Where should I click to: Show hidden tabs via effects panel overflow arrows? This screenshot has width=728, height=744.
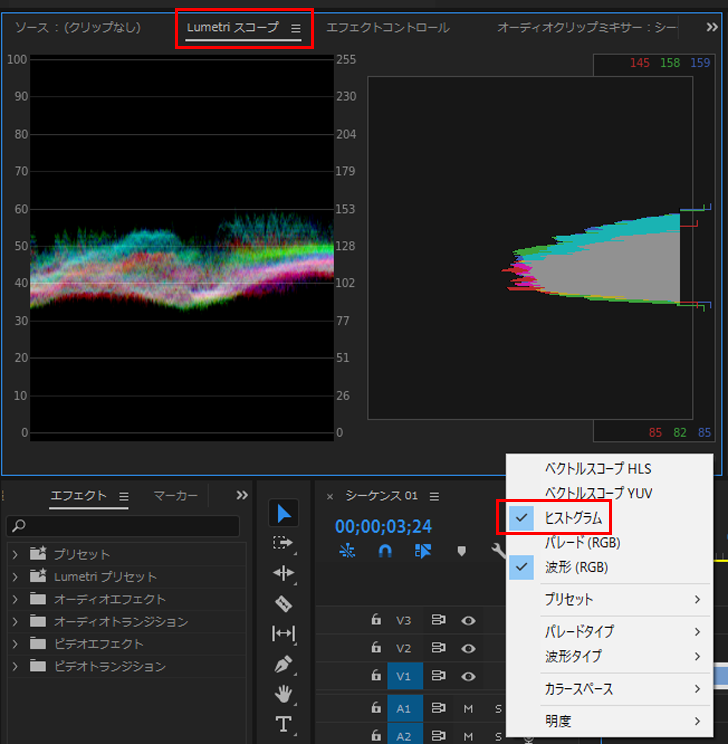pos(242,495)
